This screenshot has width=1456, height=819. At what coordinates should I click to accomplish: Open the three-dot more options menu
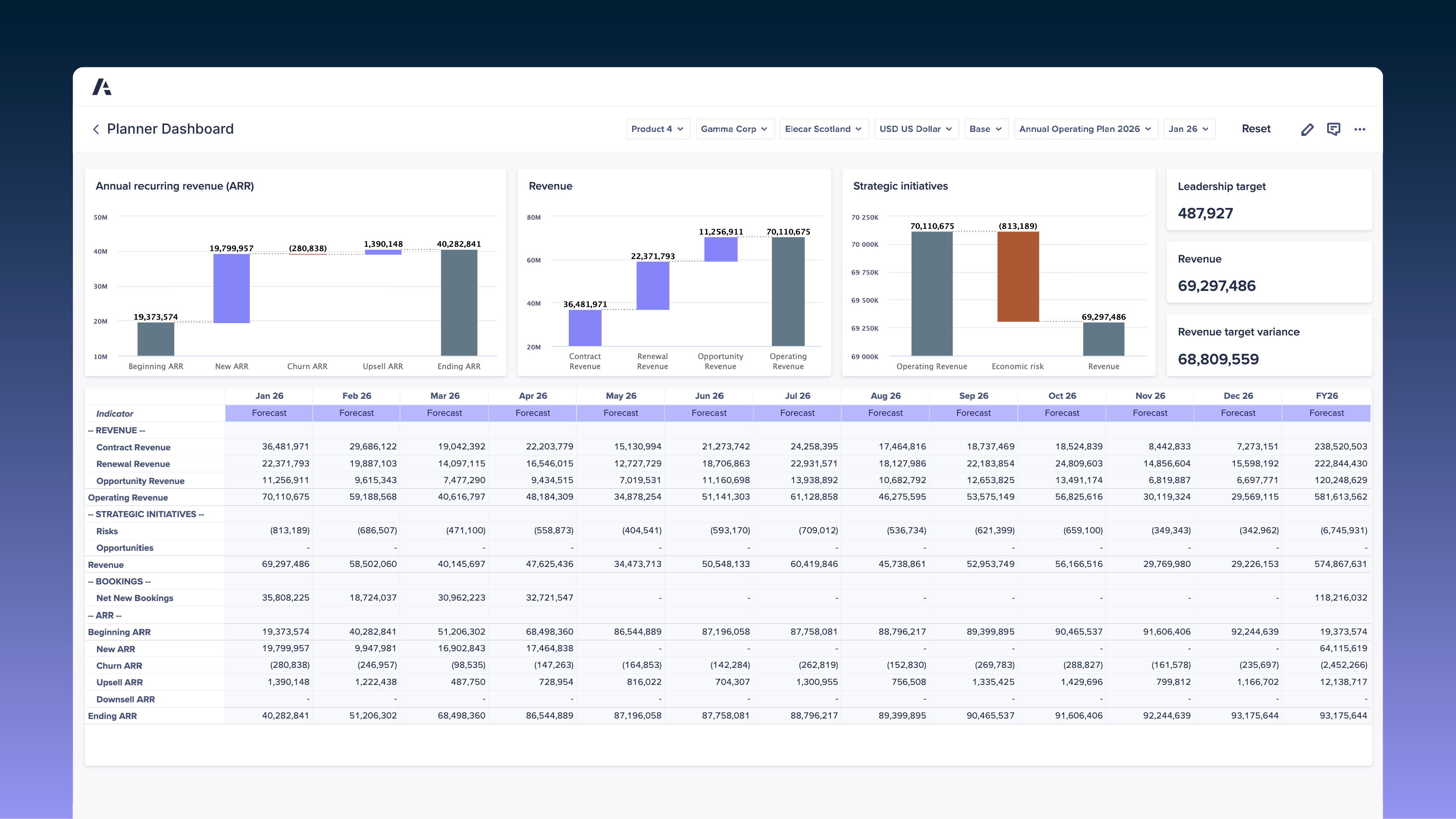(x=1359, y=129)
